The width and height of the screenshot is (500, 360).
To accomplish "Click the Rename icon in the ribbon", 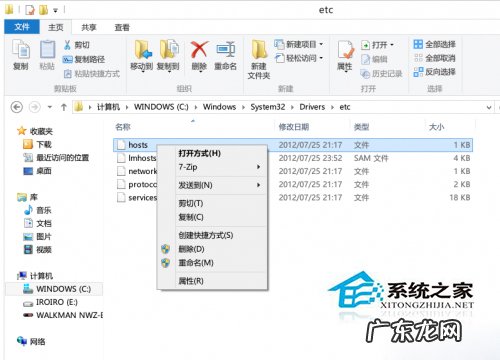I will click(226, 50).
